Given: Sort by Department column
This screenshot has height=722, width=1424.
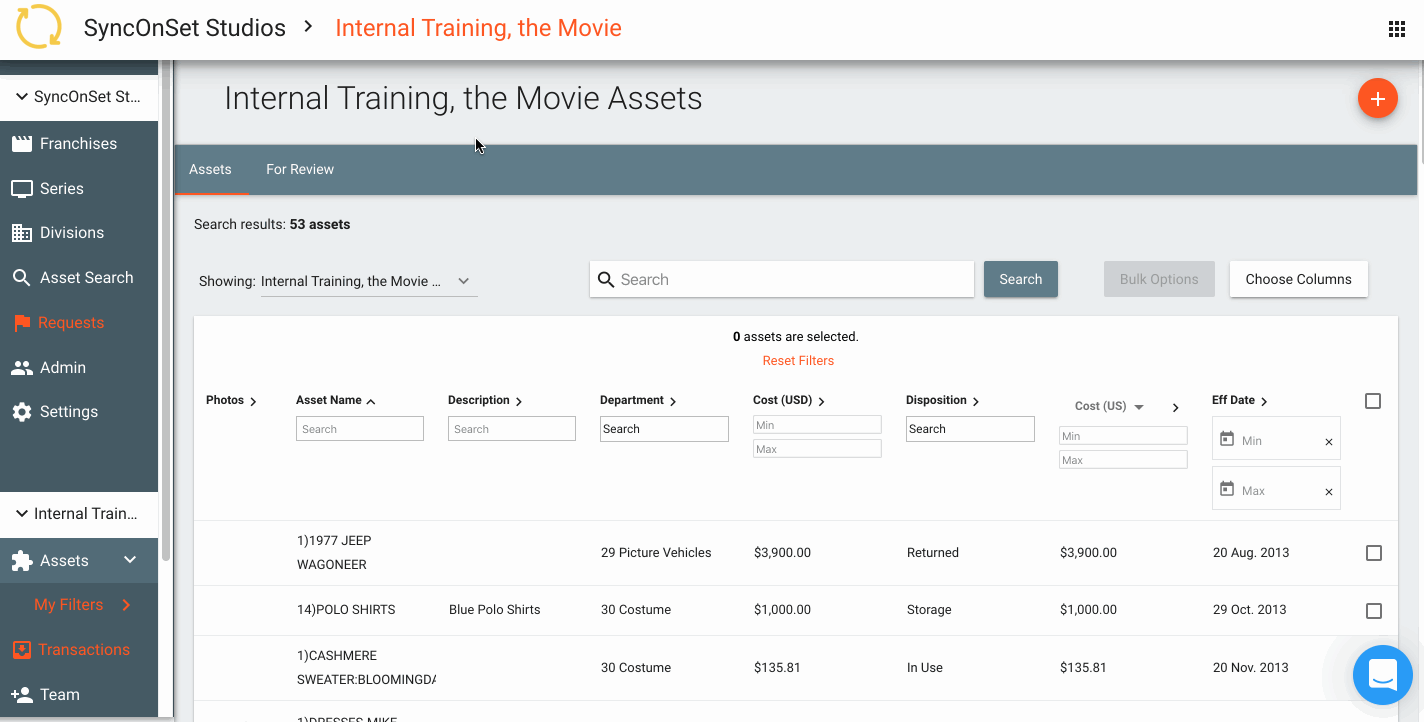Looking at the screenshot, I should point(638,400).
